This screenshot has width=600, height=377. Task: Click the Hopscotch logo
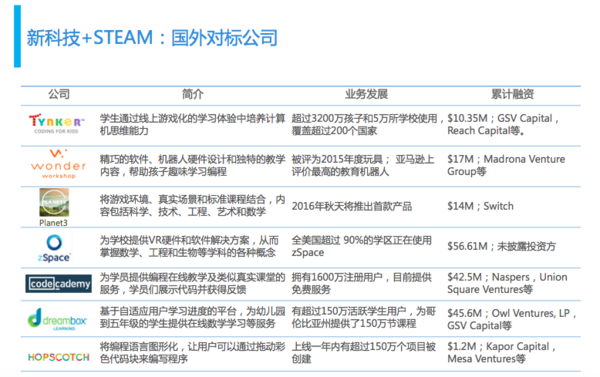(x=59, y=357)
